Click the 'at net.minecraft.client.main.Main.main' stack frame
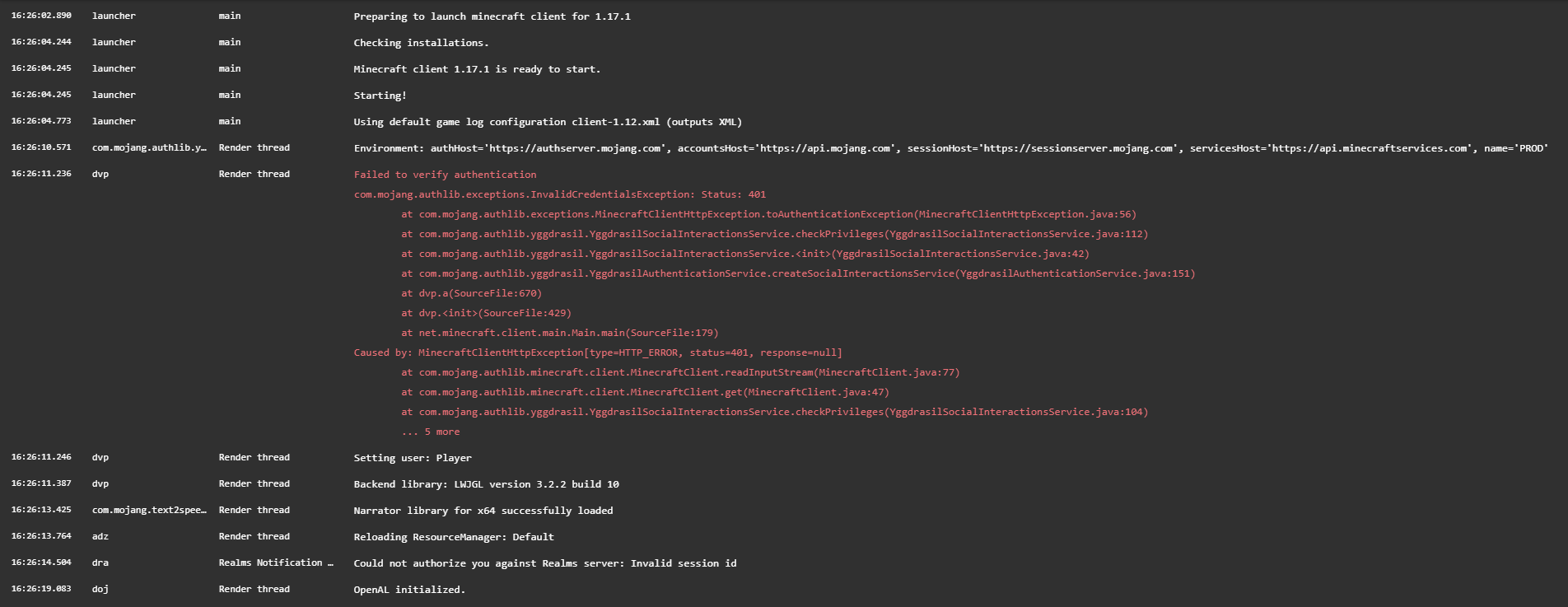The width and height of the screenshot is (1568, 607). click(560, 333)
